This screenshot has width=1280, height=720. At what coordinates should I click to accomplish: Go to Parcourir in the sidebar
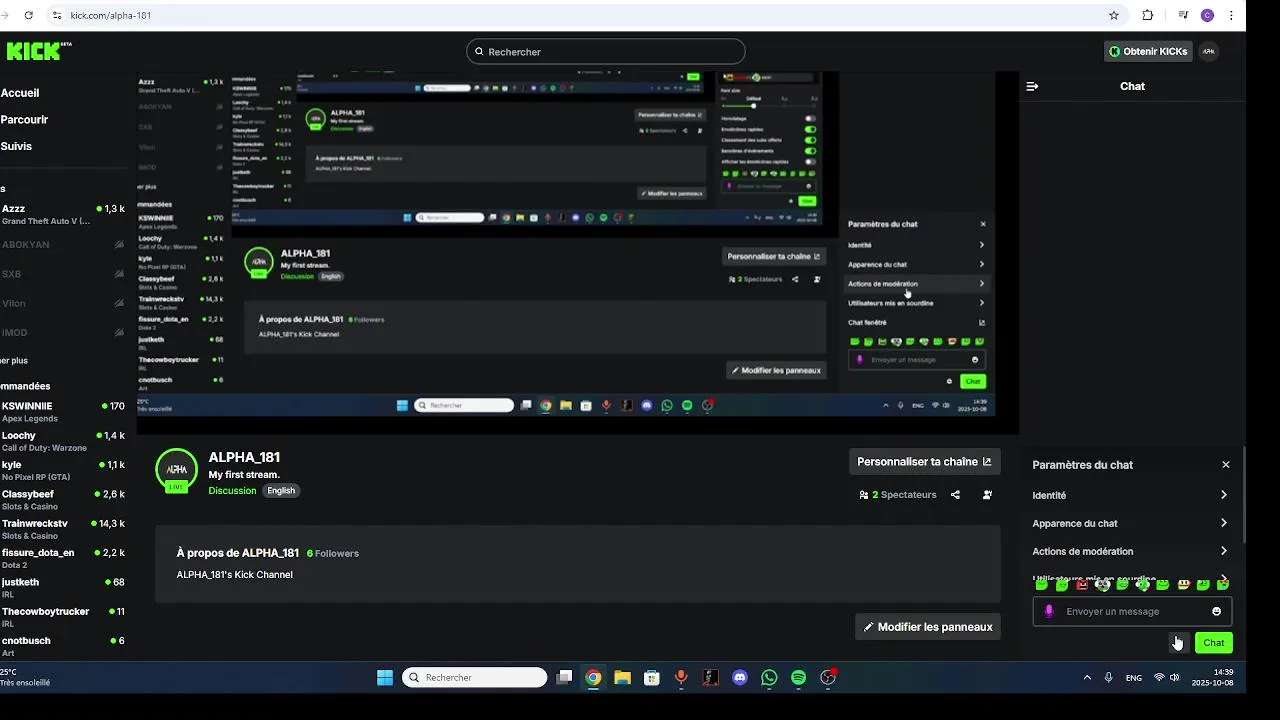[x=24, y=120]
